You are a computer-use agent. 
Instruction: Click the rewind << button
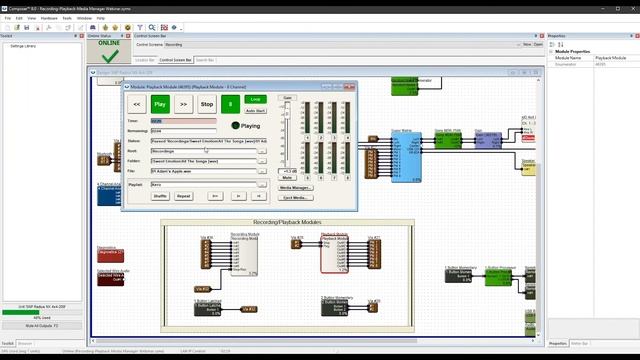137,104
